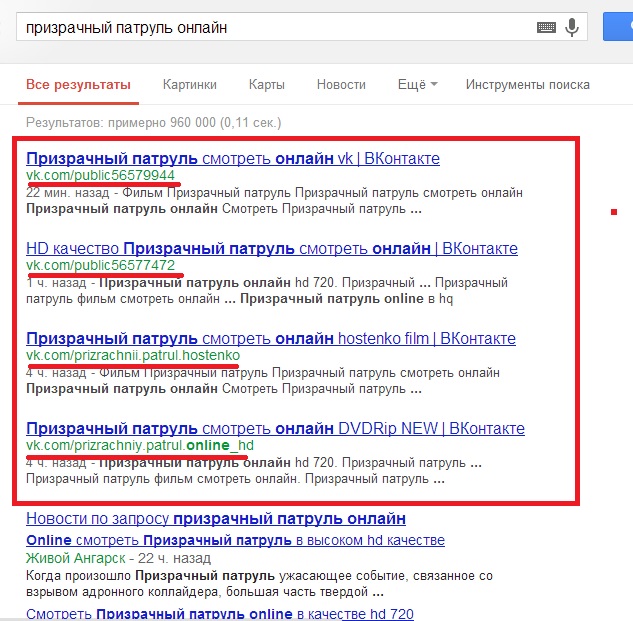This screenshot has width=633, height=621.
Task: Expand the 'Ещё' dropdown menu
Action: 417,85
